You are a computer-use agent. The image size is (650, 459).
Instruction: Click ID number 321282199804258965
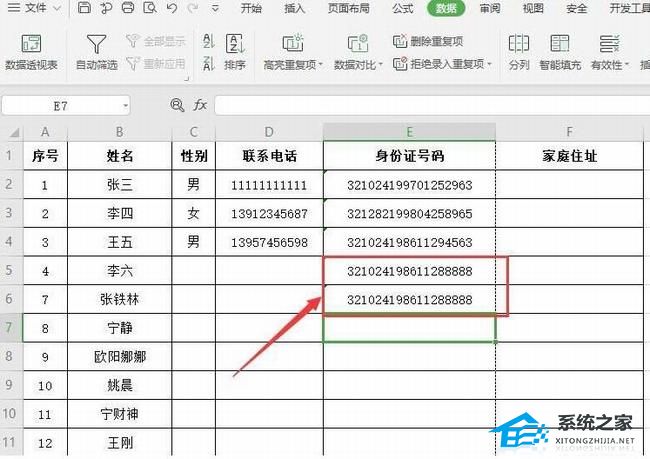[409, 214]
